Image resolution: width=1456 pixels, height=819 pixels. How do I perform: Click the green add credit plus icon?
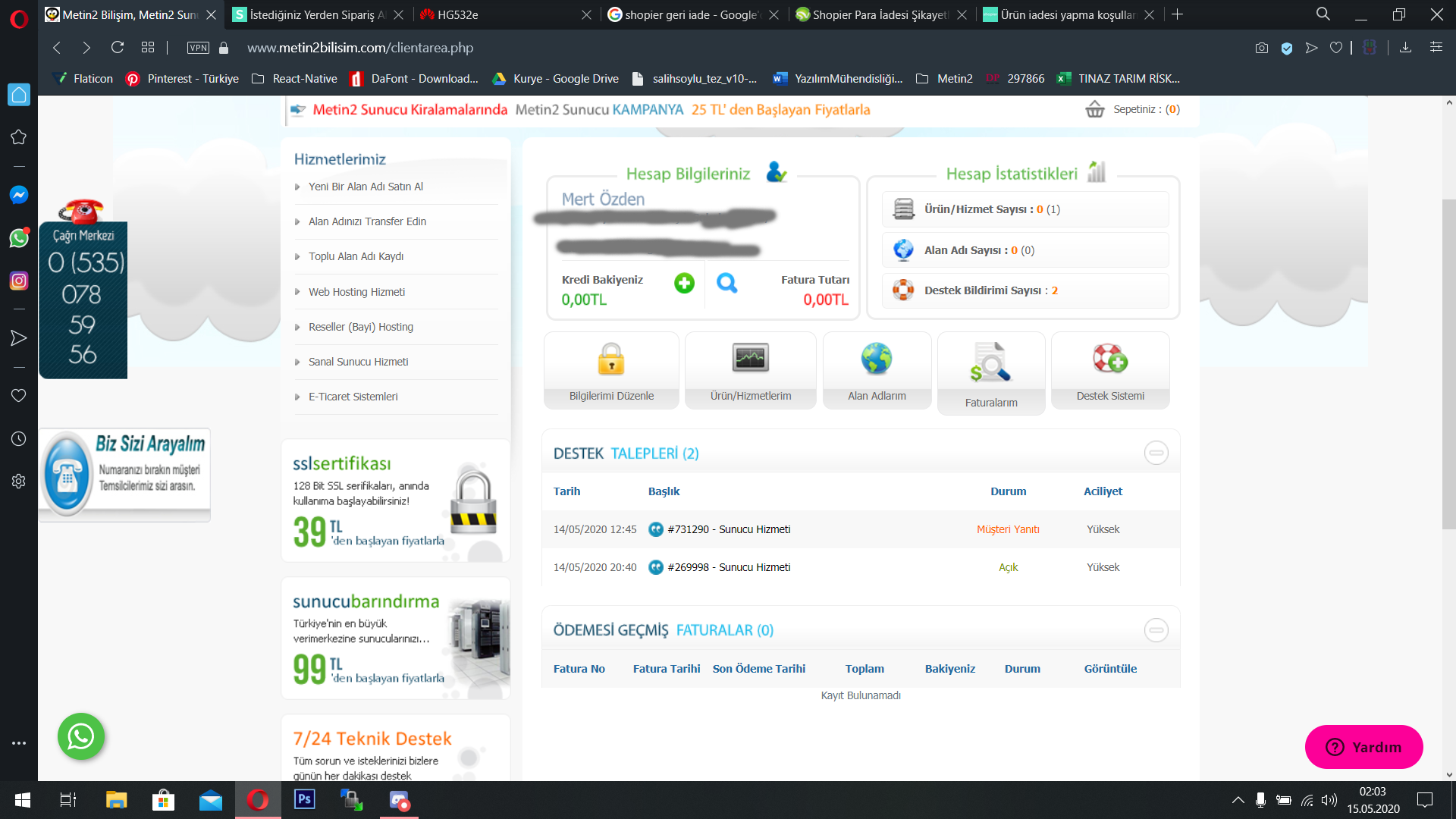[684, 283]
